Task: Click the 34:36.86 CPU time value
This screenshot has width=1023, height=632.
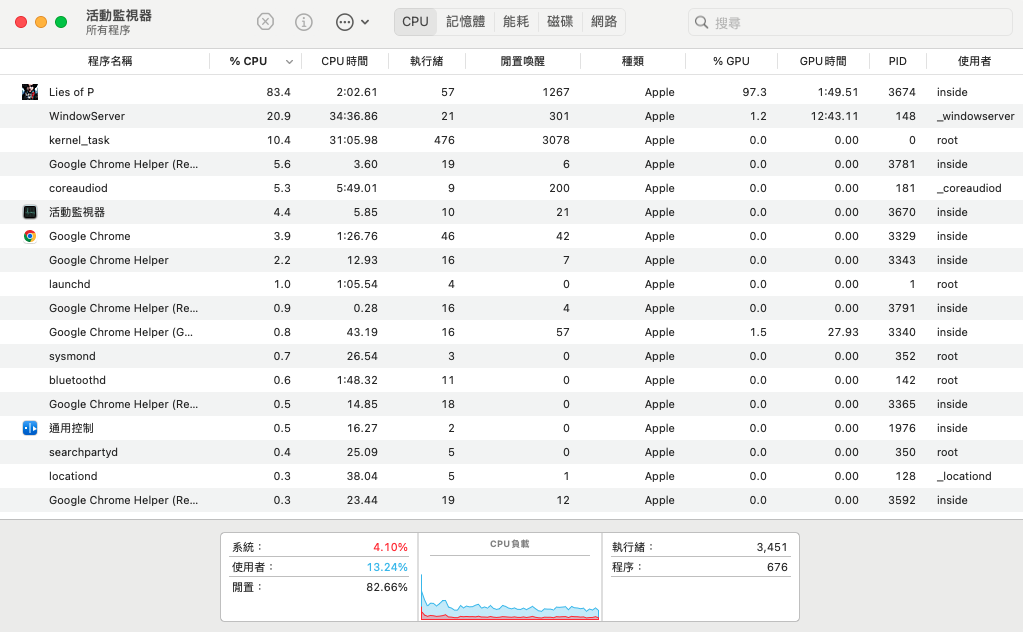Action: click(x=353, y=116)
